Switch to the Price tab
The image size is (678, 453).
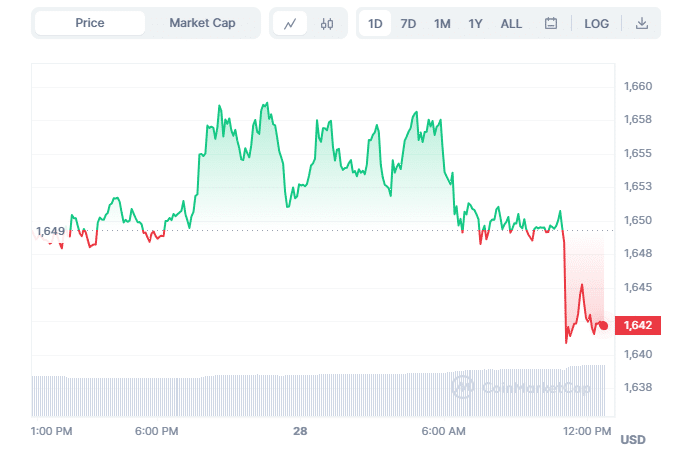(x=90, y=23)
